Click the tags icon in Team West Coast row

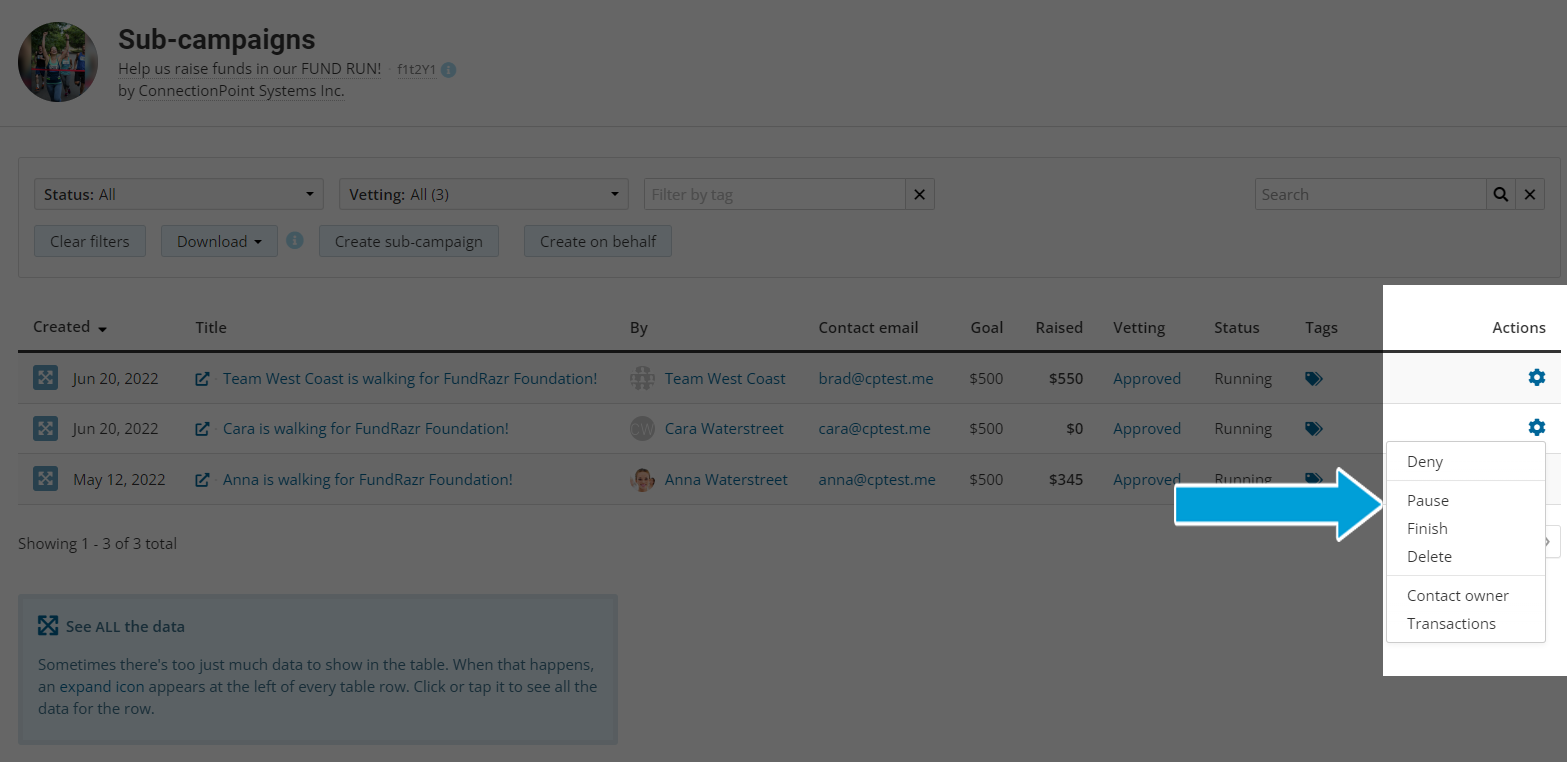click(x=1314, y=379)
